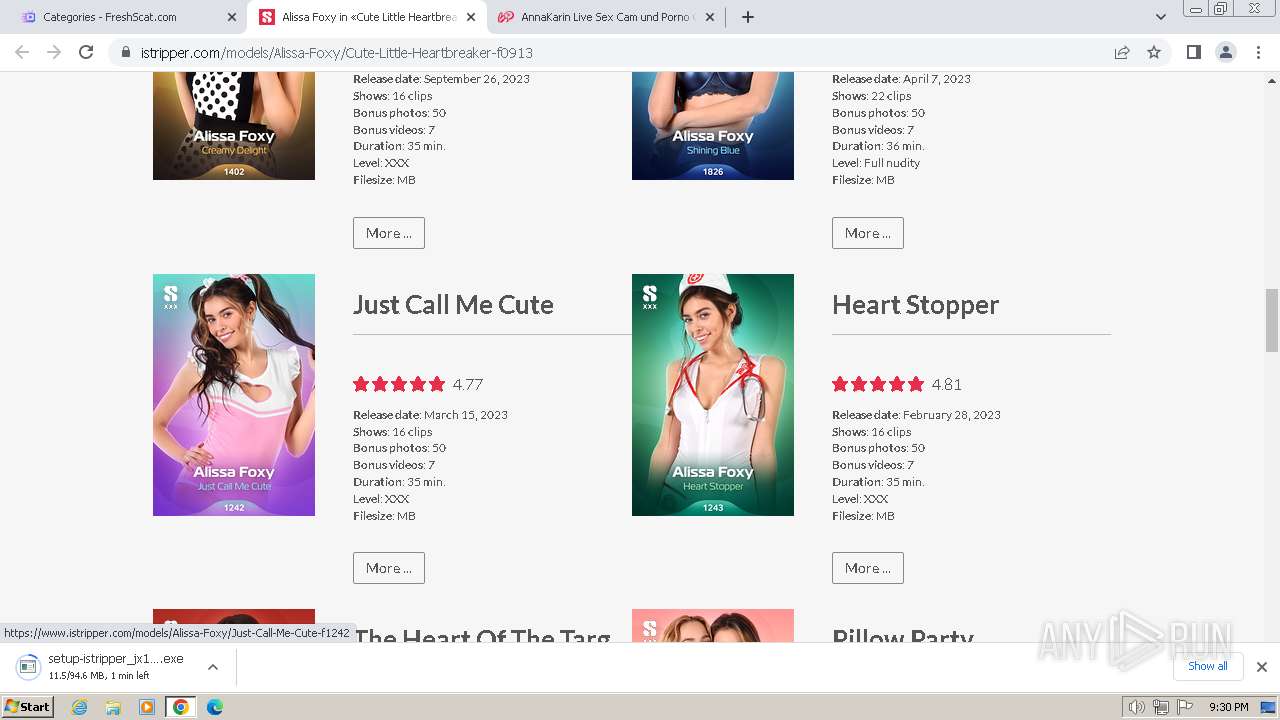Bookmark this page with the star icon
This screenshot has height=720, width=1280.
1154,52
